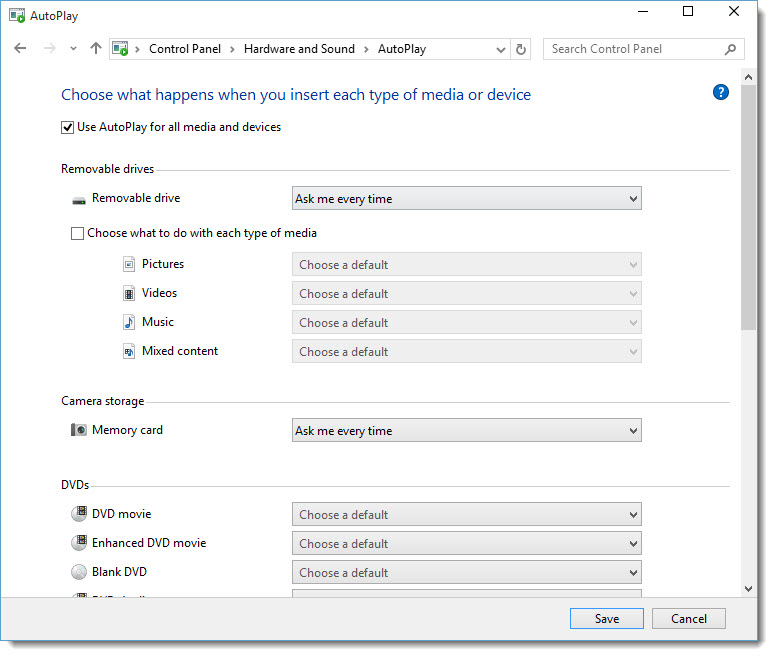The height and width of the screenshot is (656, 773).
Task: Navigate to Control Panel breadcrumb
Action: click(x=185, y=49)
